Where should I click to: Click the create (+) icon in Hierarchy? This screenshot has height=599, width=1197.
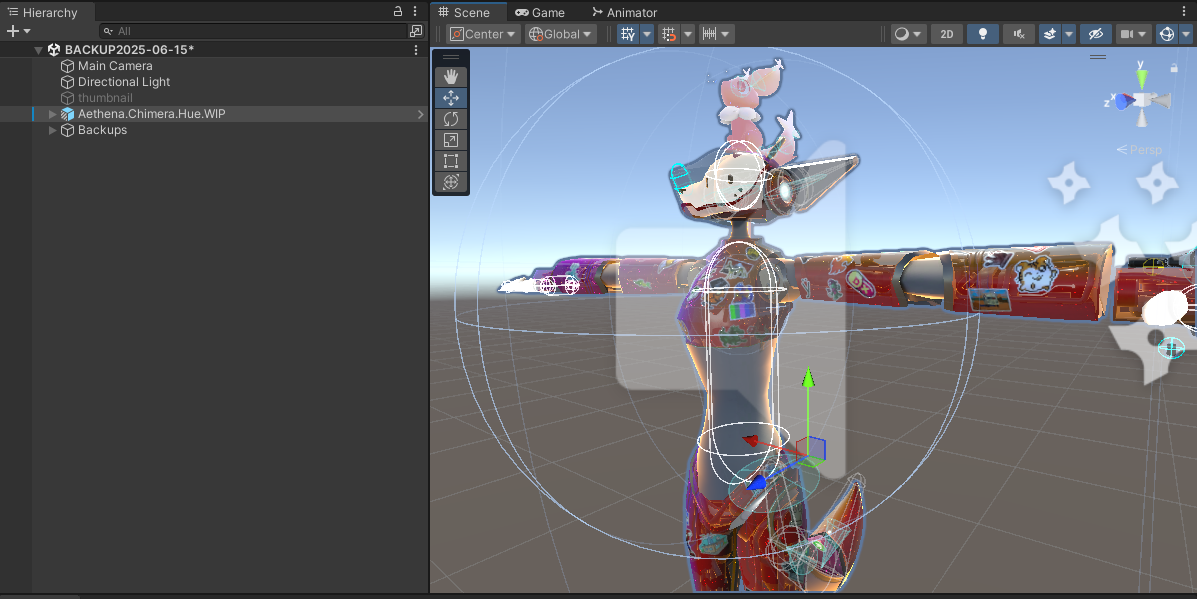click(10, 31)
